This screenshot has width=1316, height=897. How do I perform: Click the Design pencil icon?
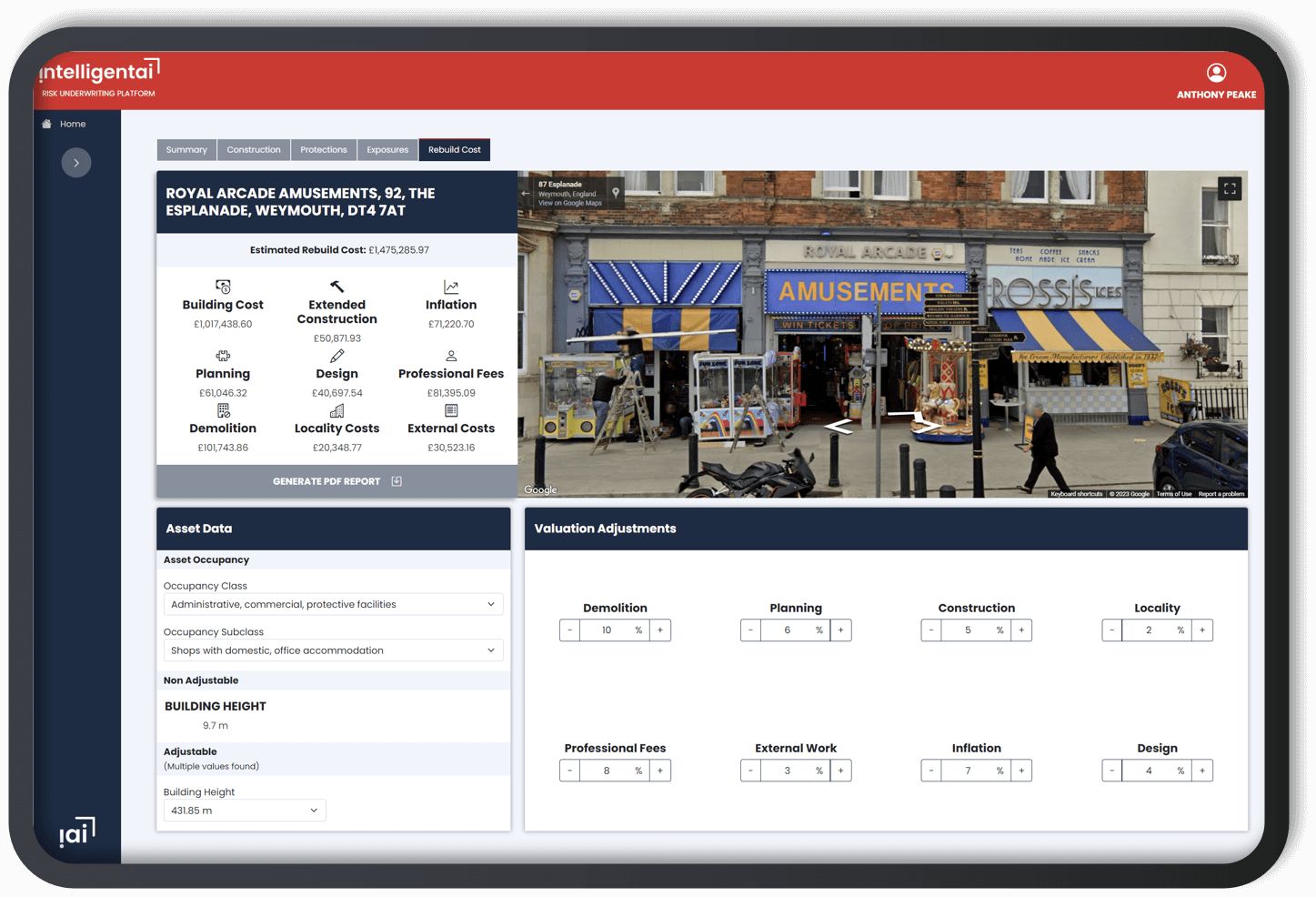(x=337, y=356)
